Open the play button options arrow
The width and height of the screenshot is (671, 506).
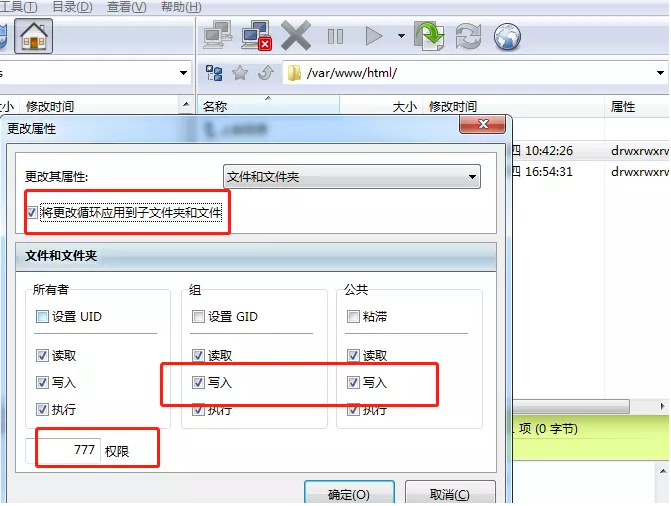pos(401,36)
